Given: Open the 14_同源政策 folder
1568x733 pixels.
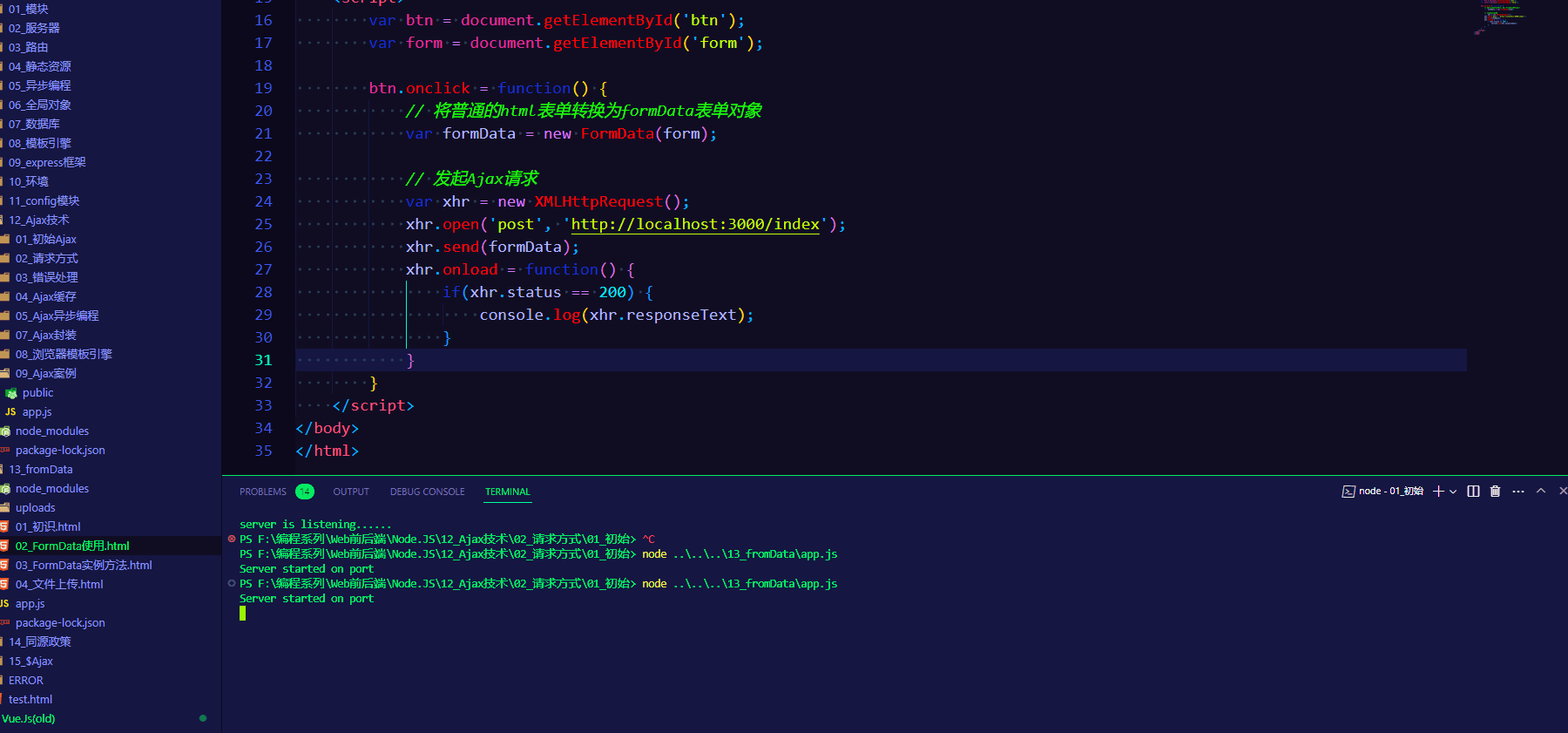Looking at the screenshot, I should pyautogui.click(x=39, y=641).
